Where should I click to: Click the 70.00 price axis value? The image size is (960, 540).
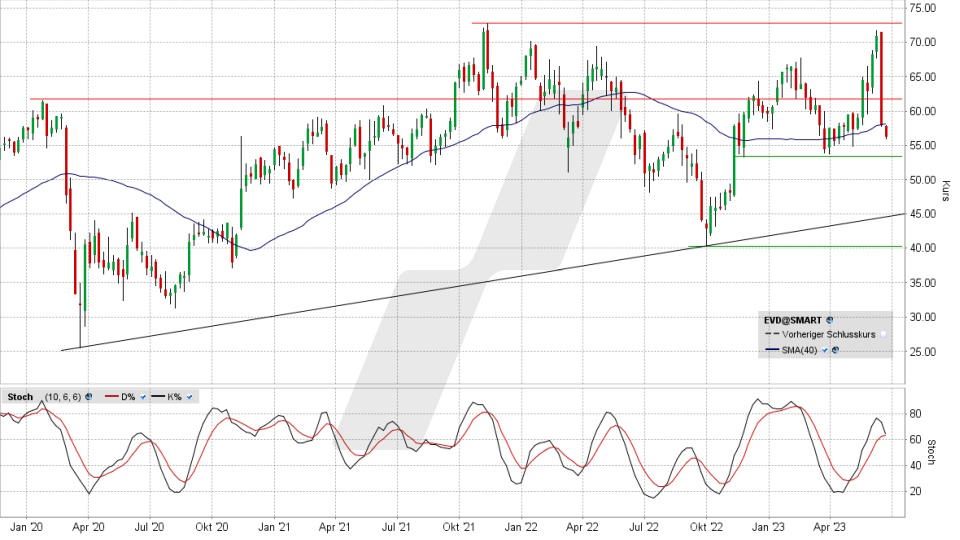pos(923,42)
